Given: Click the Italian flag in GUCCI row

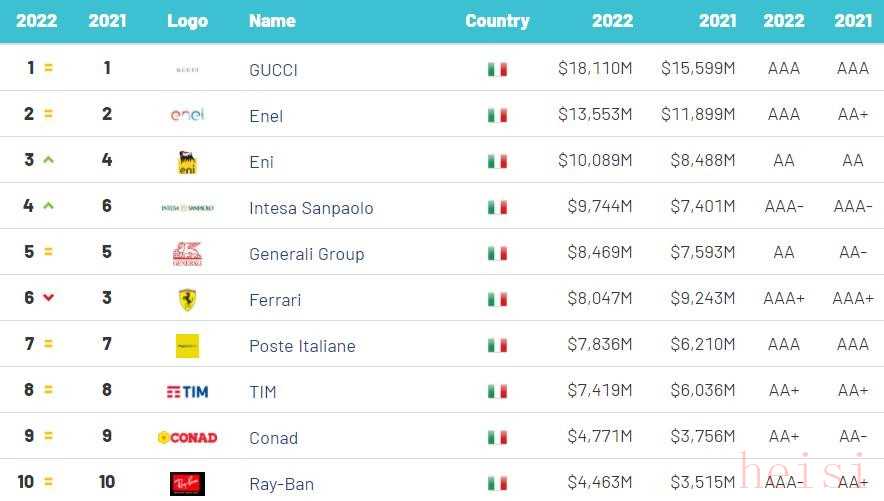Looking at the screenshot, I should pyautogui.click(x=497, y=69).
